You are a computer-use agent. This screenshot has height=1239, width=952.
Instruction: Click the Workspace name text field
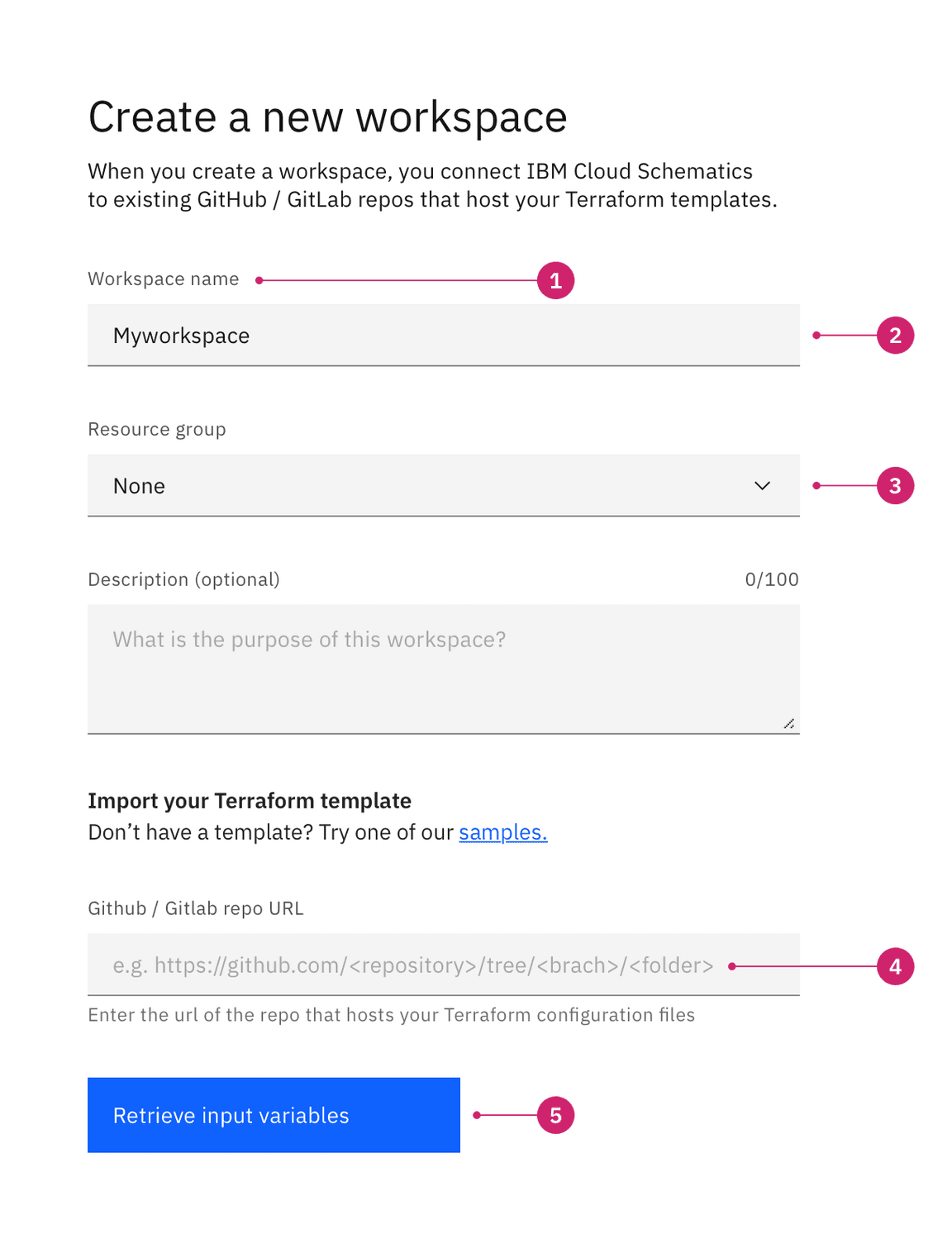pos(443,336)
